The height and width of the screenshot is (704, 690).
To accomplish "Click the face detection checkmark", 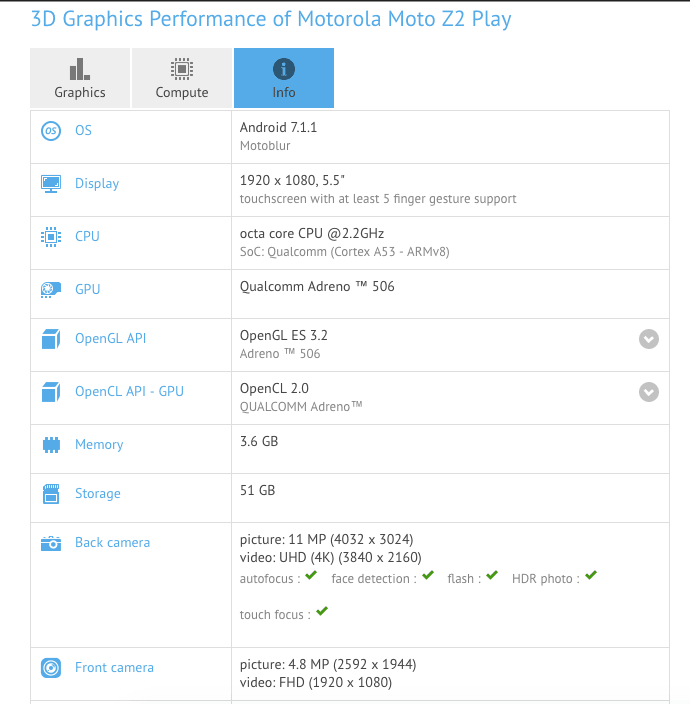I will [x=428, y=575].
